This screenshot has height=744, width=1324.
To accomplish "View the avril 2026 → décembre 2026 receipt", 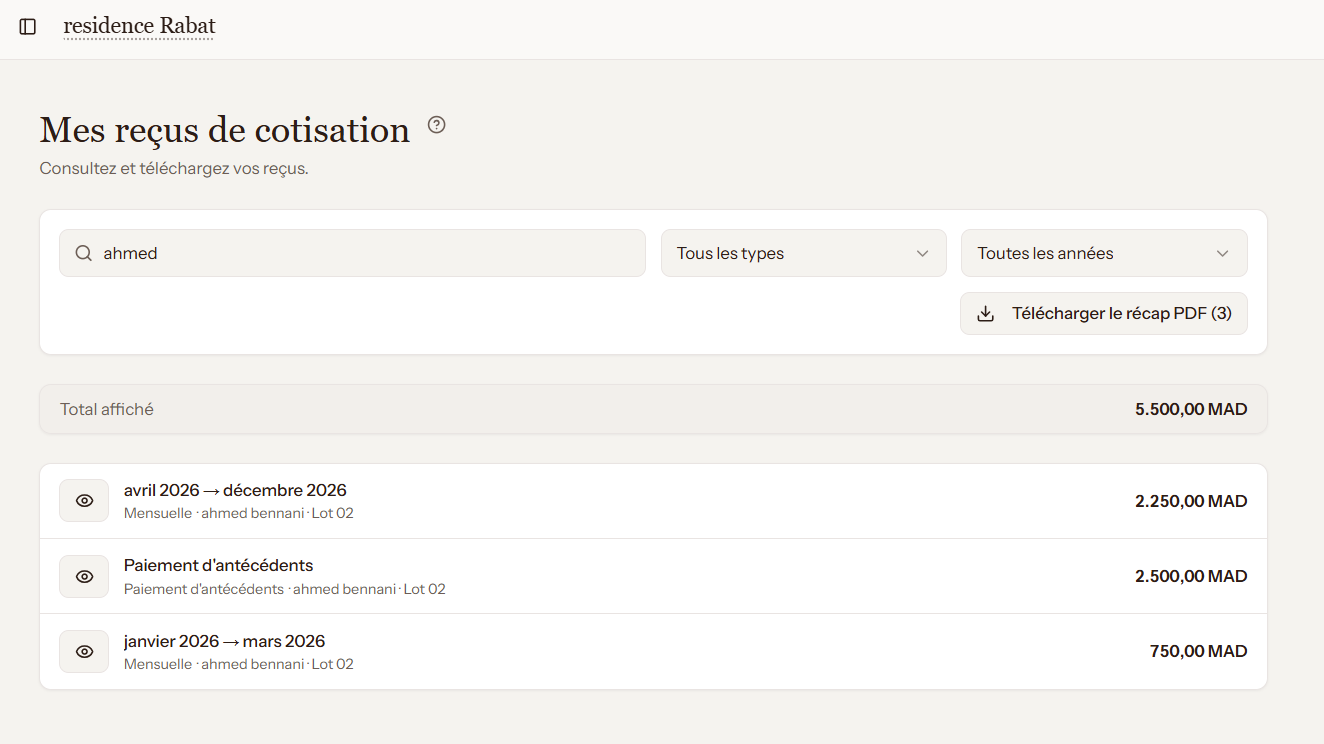I will tap(84, 501).
